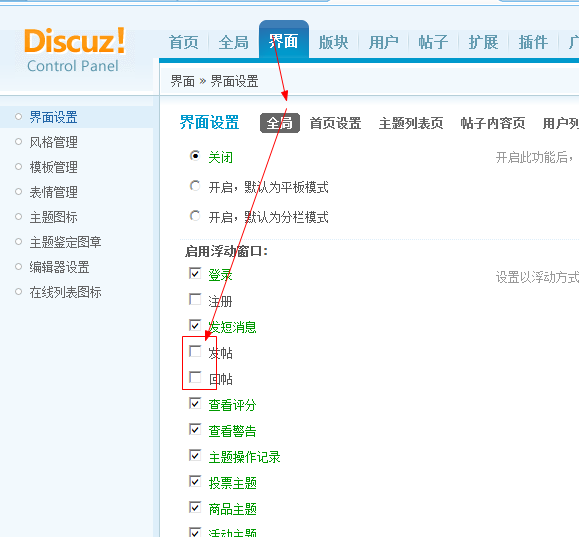Open the 用户 top navigation tab
The width and height of the screenshot is (579, 537).
point(383,42)
